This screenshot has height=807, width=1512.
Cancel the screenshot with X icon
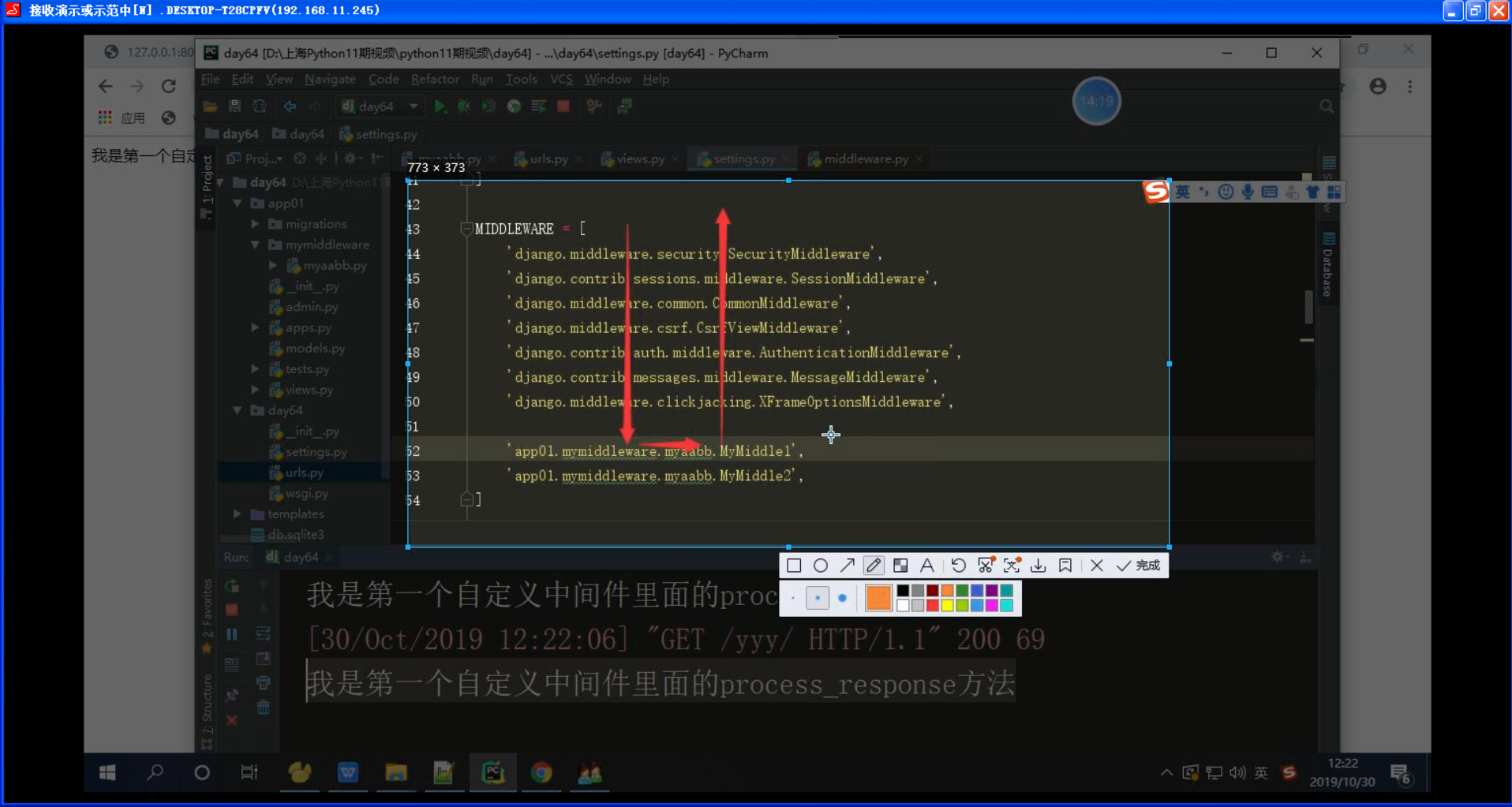[1096, 566]
